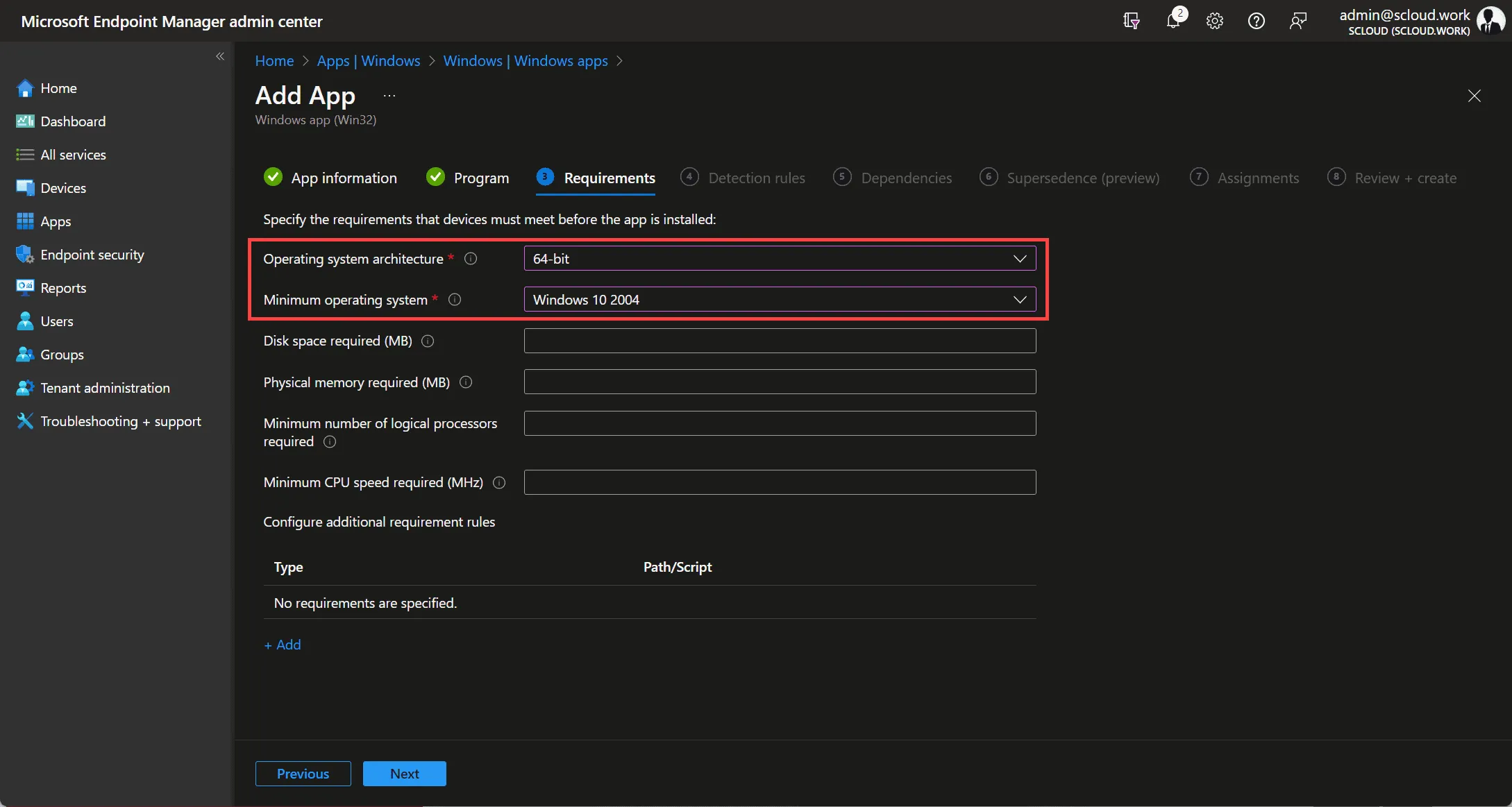The width and height of the screenshot is (1512, 807).
Task: Open the Operating system architecture dropdown
Action: tap(780, 259)
